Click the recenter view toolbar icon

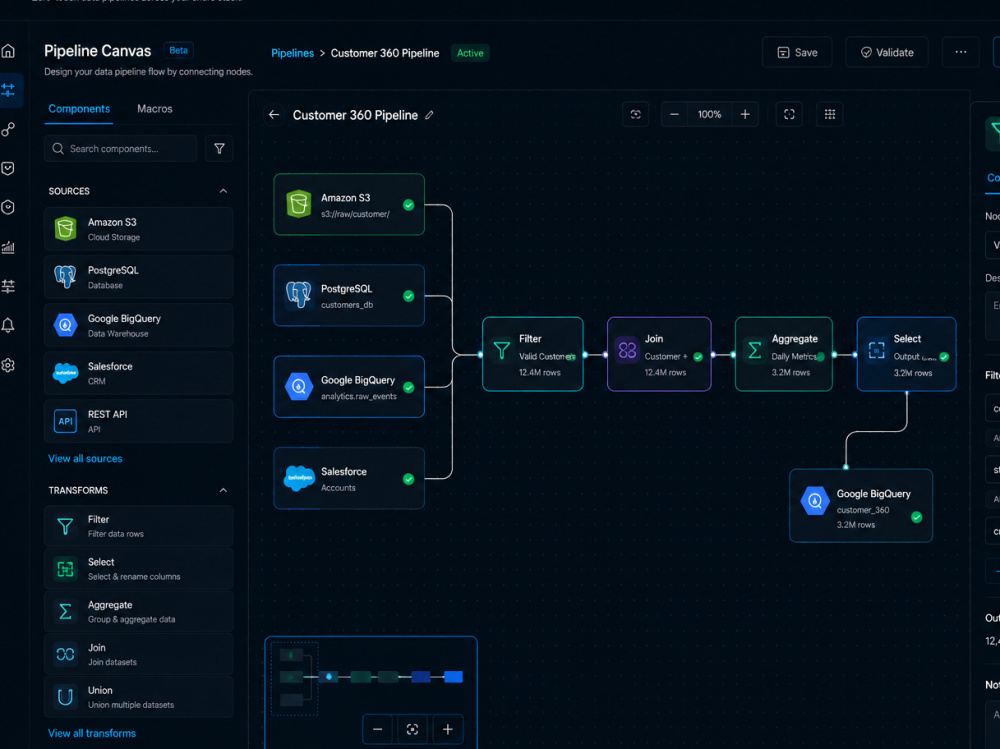click(636, 114)
